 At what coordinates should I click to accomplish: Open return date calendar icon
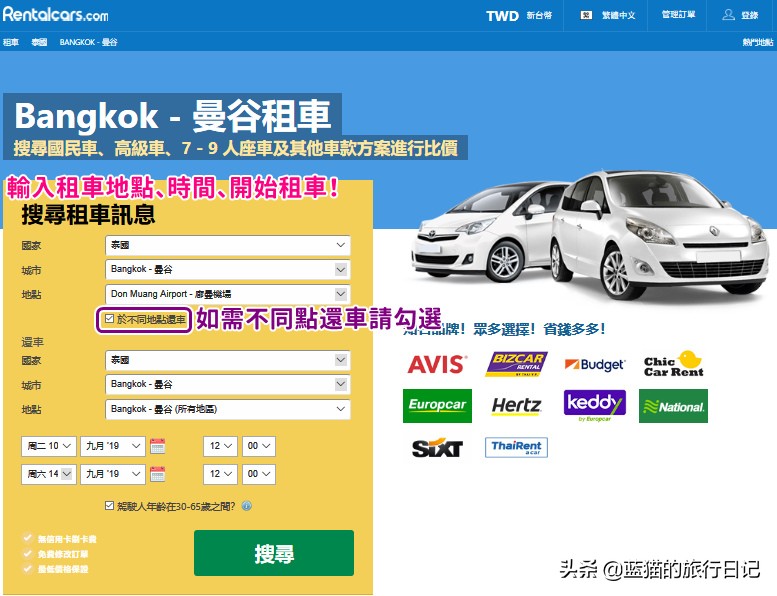pos(158,474)
